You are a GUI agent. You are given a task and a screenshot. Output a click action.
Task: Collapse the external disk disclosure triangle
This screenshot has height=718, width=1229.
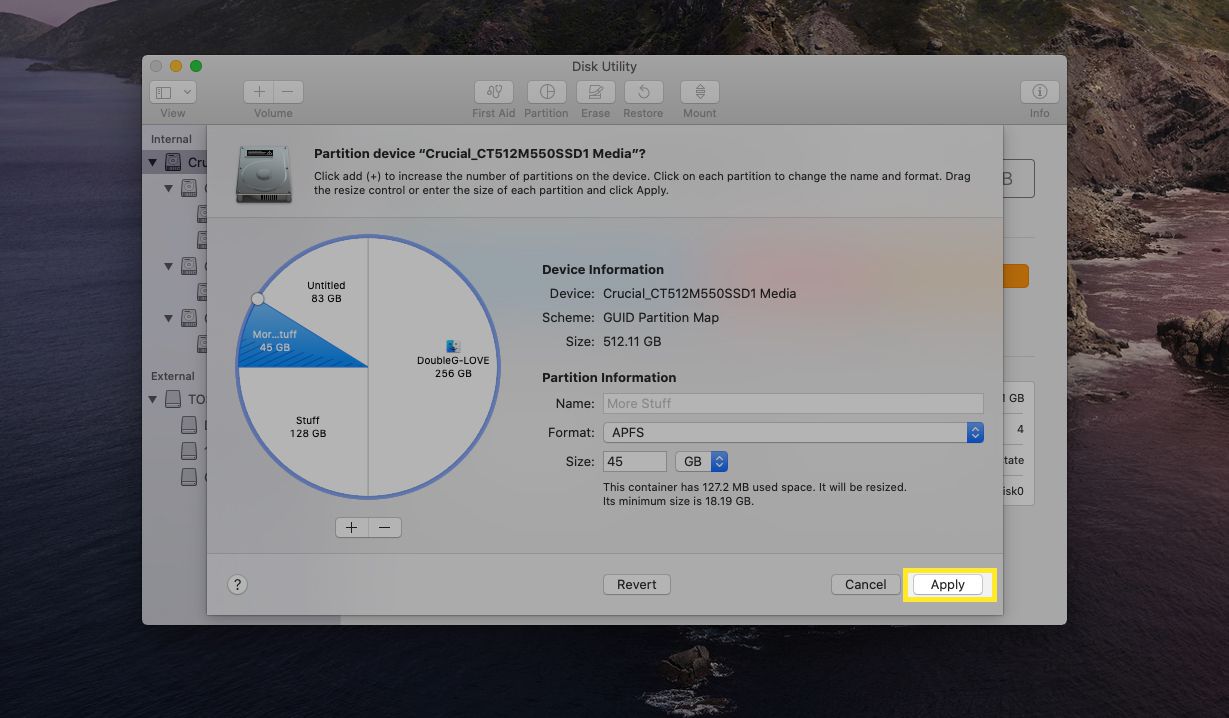pos(153,399)
